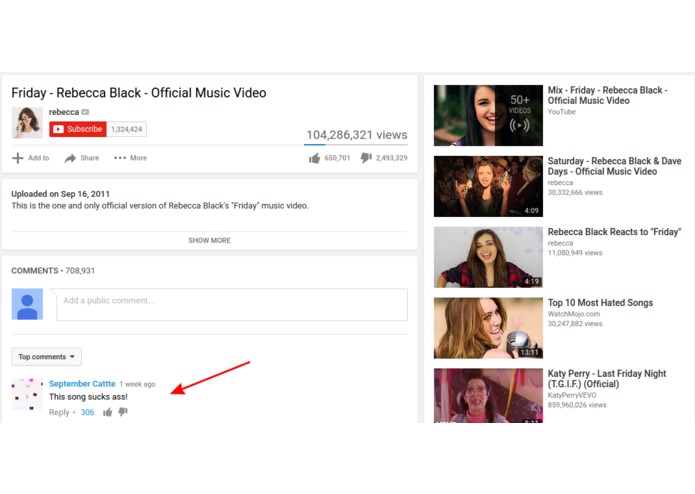695x494 pixels.
Task: Click the Rebecca Black Reacts to "Friday" title
Action: click(x=614, y=232)
